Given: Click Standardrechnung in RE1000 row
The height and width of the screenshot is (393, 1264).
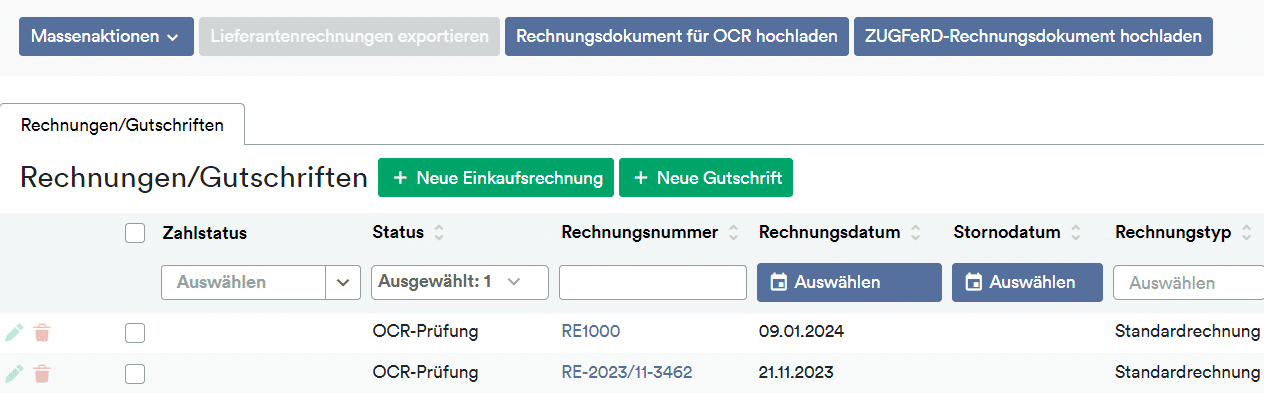Looking at the screenshot, I should click(x=1188, y=332).
